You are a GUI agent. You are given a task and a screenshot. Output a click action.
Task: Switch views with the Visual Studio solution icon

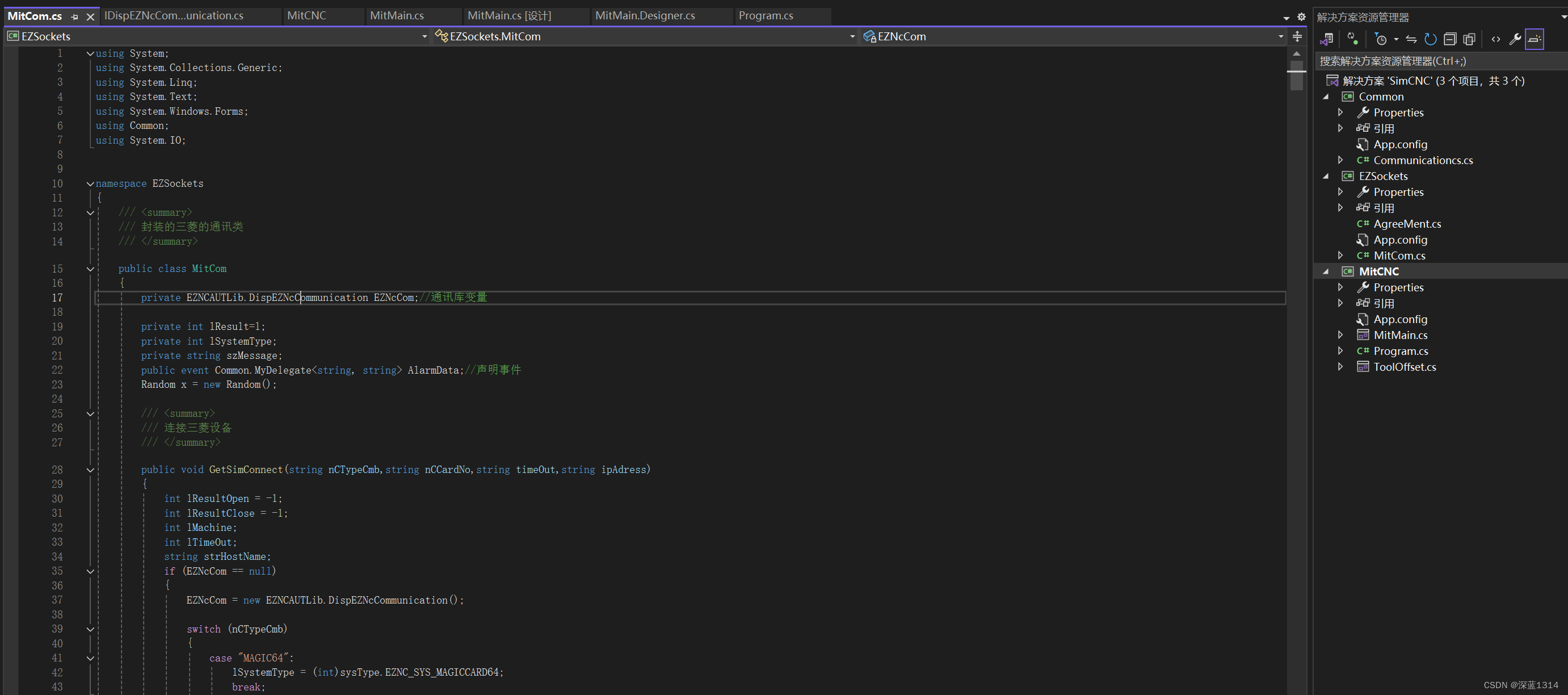click(1326, 40)
